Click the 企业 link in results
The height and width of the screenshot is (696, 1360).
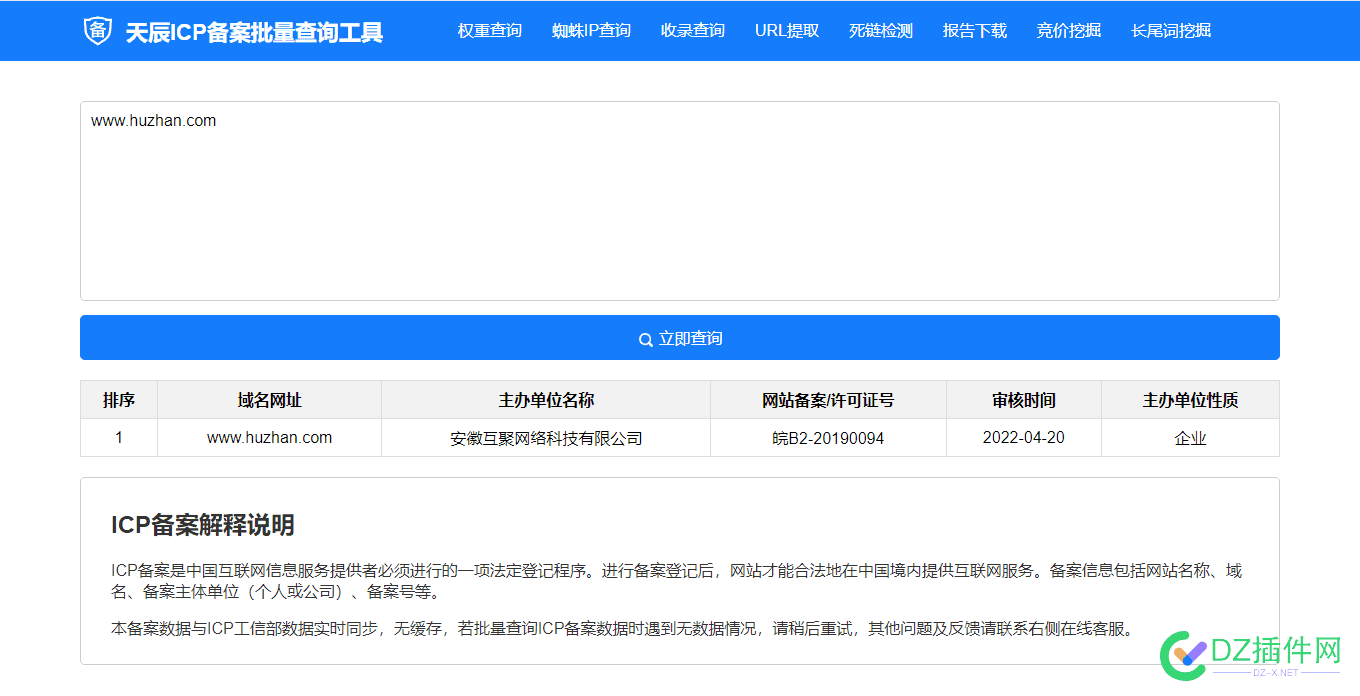point(1190,438)
